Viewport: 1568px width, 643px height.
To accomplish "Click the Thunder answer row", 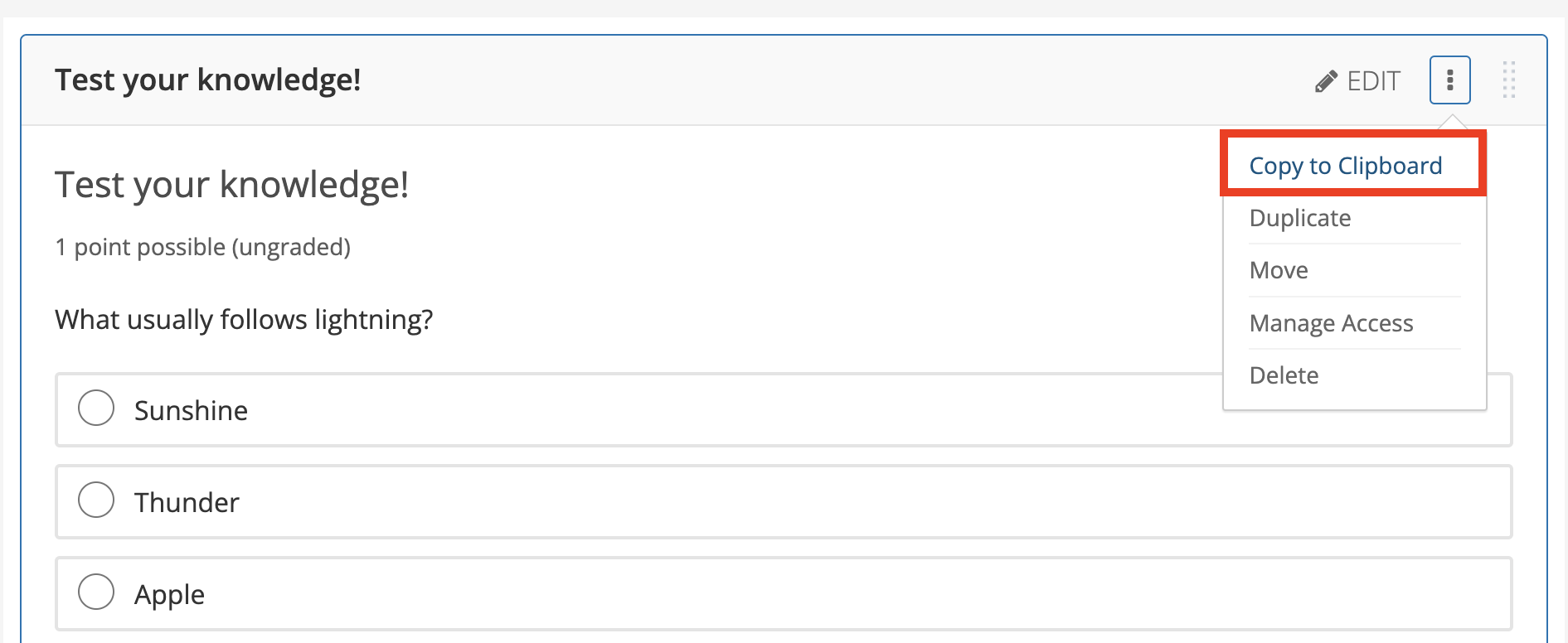I will 580,502.
